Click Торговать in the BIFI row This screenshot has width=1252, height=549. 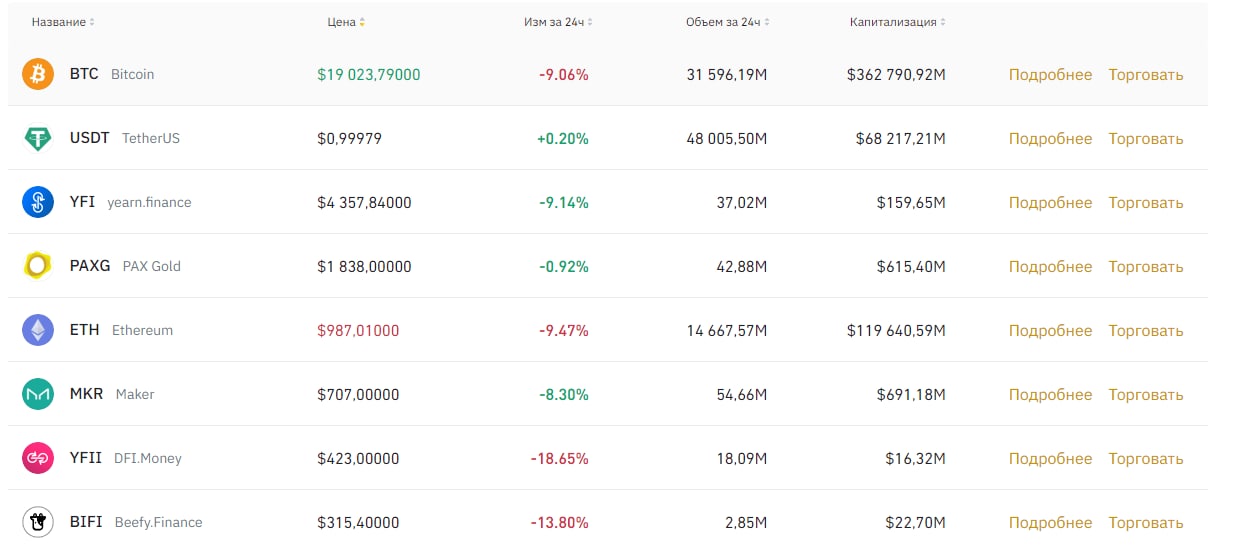[x=1145, y=523]
